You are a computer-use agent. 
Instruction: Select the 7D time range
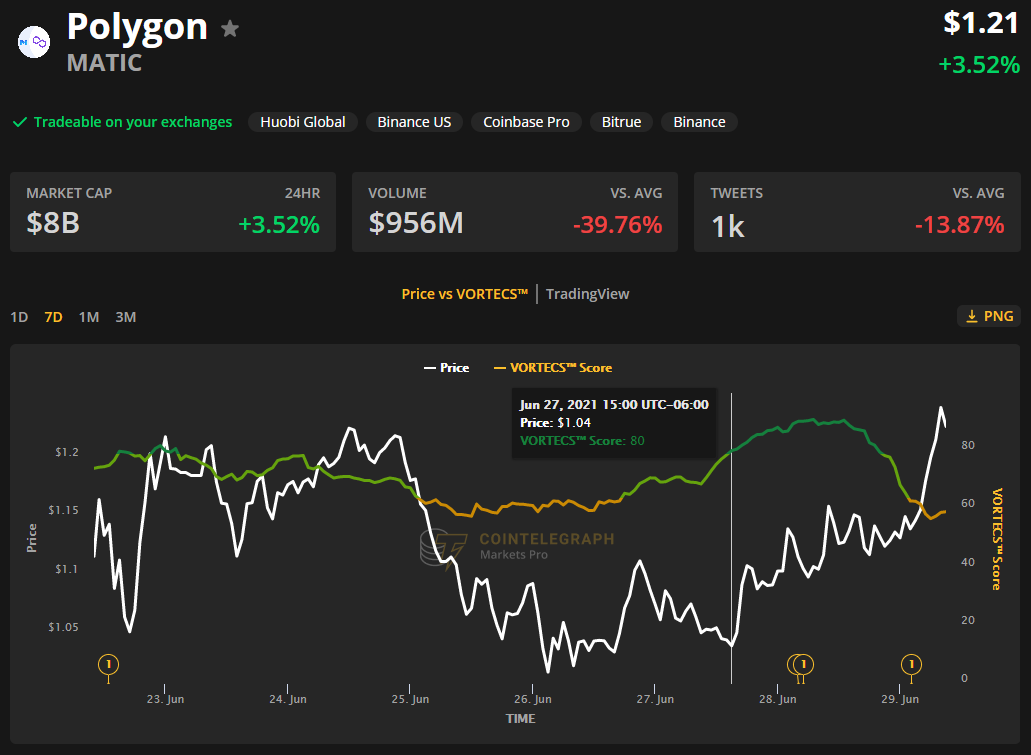53,317
